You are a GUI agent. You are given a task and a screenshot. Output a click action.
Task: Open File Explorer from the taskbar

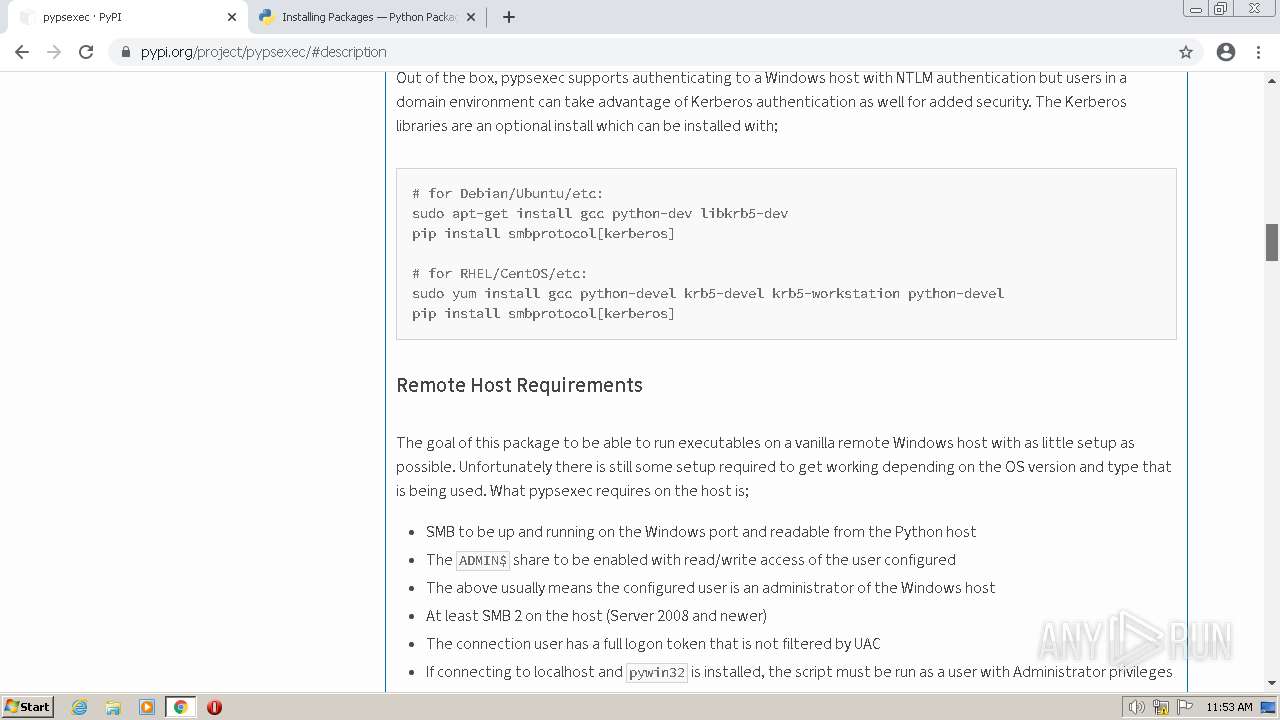(x=113, y=707)
